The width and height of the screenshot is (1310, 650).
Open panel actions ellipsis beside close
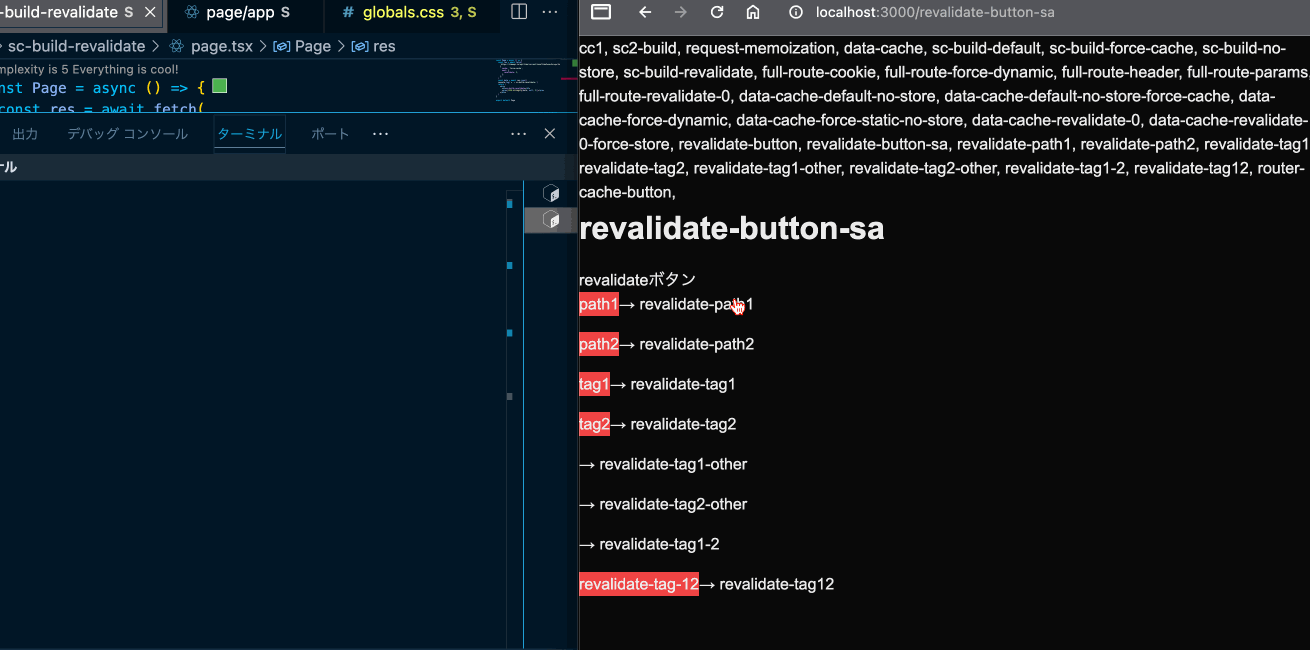click(x=518, y=134)
